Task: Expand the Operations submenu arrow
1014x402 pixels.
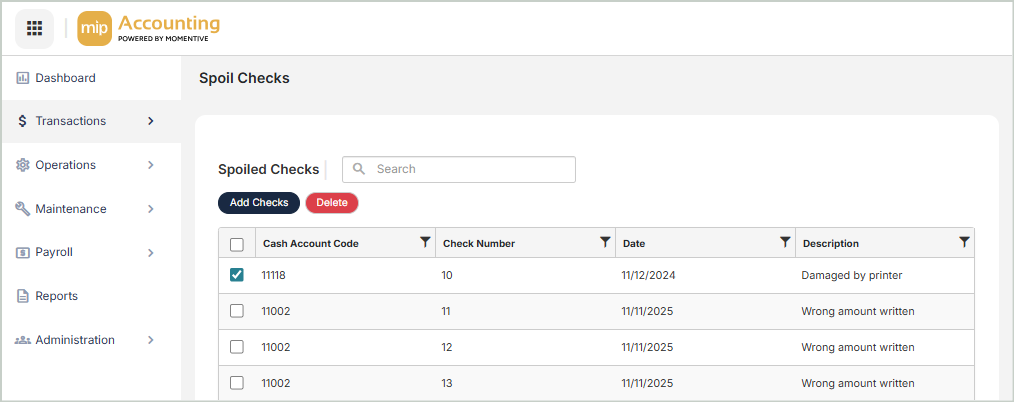Action: (151, 165)
